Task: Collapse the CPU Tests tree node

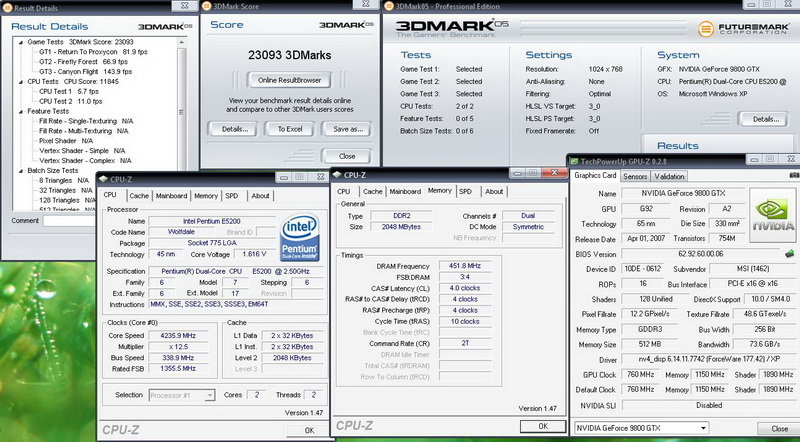Action: coord(21,82)
